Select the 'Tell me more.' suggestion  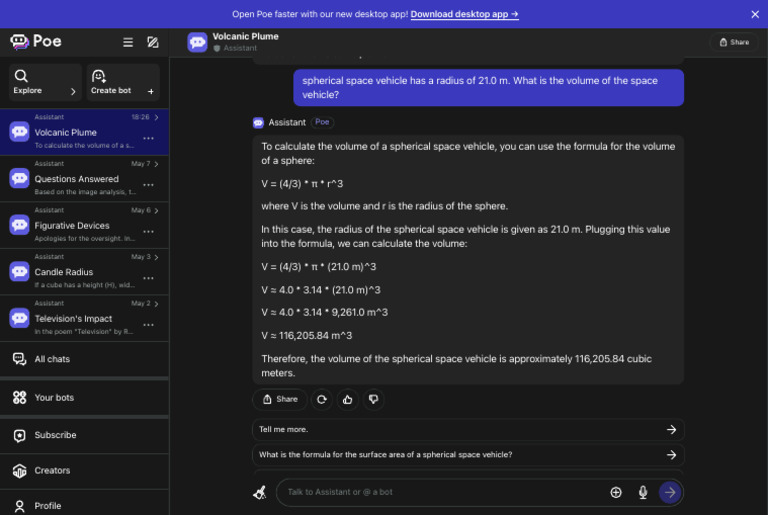point(468,429)
